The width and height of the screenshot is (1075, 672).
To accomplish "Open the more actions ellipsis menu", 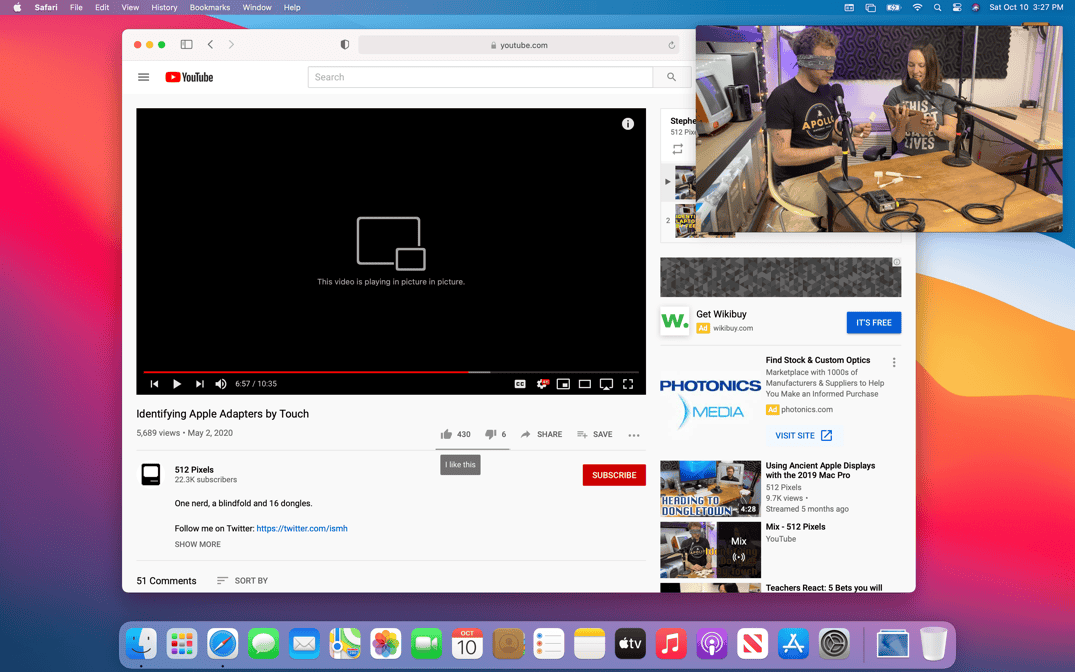I will pos(633,435).
